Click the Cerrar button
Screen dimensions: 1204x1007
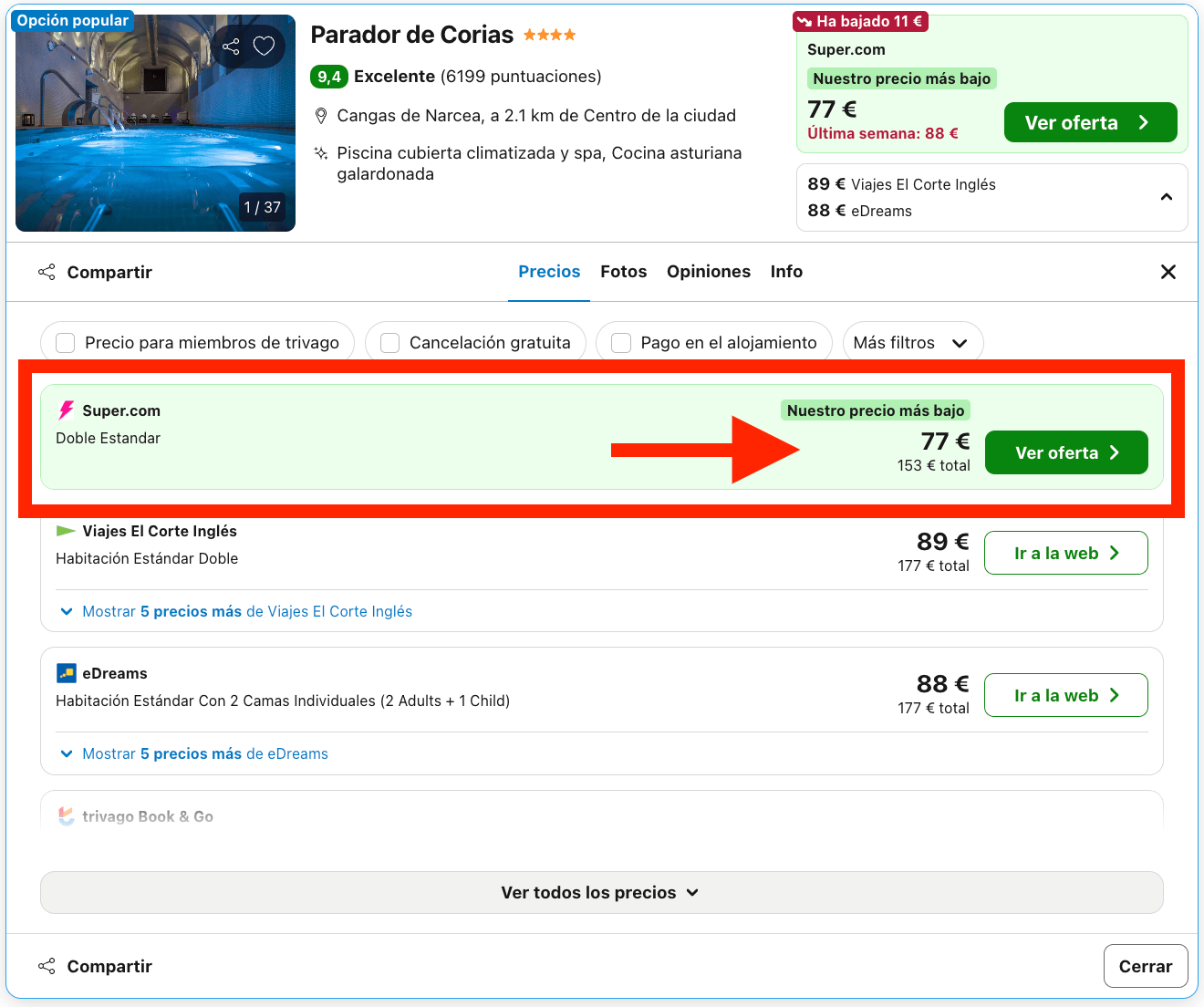pyautogui.click(x=1146, y=966)
